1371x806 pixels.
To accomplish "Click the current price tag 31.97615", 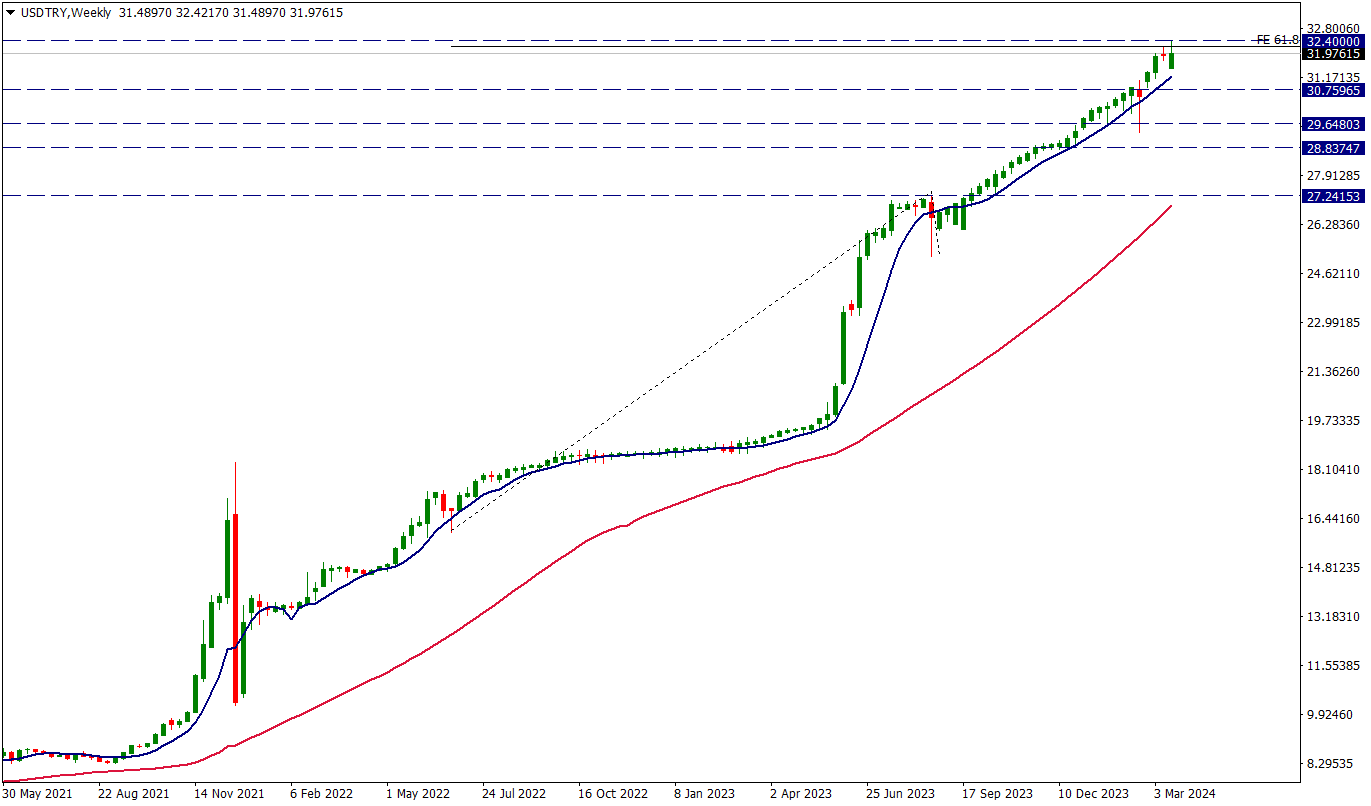I will (x=1334, y=54).
